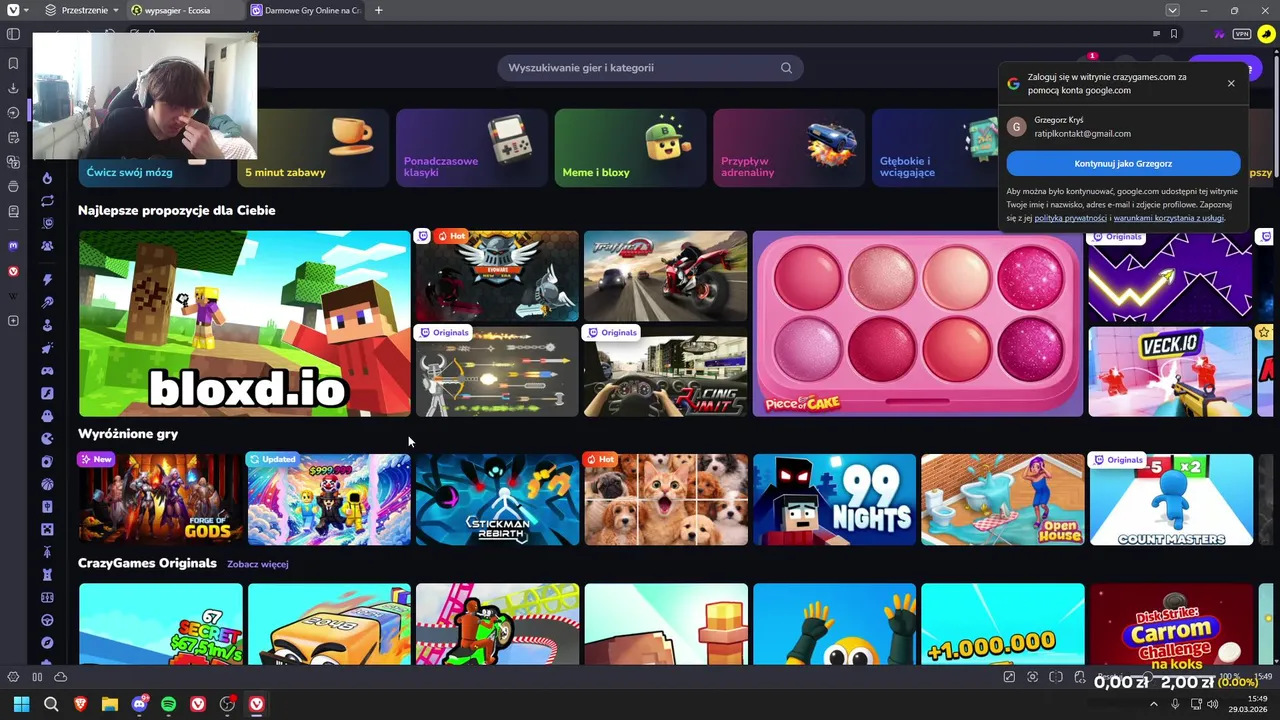Viewport: 1280px width, 720px height.
Task: Click the Zobacz więcej link
Action: 257,564
